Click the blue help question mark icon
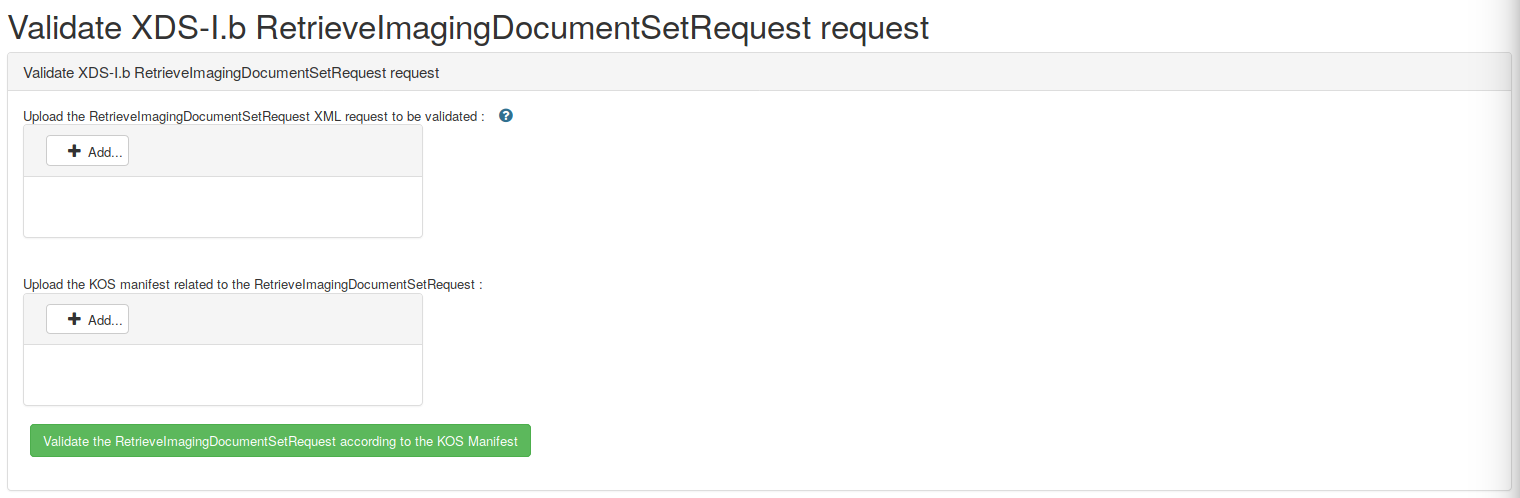This screenshot has width=1520, height=498. coord(506,116)
